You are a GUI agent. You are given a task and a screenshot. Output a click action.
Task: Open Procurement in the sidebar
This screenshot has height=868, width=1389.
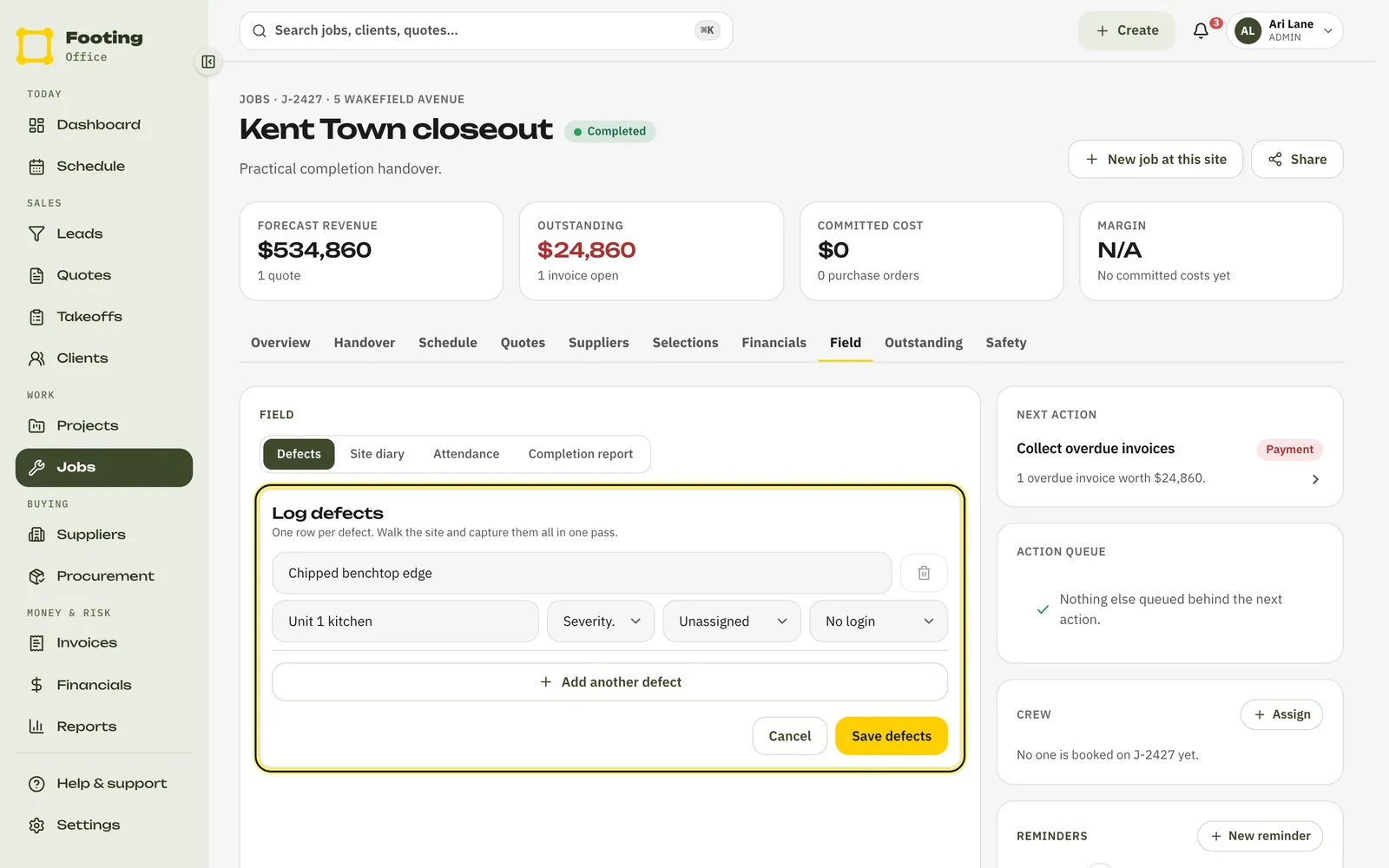(x=104, y=576)
